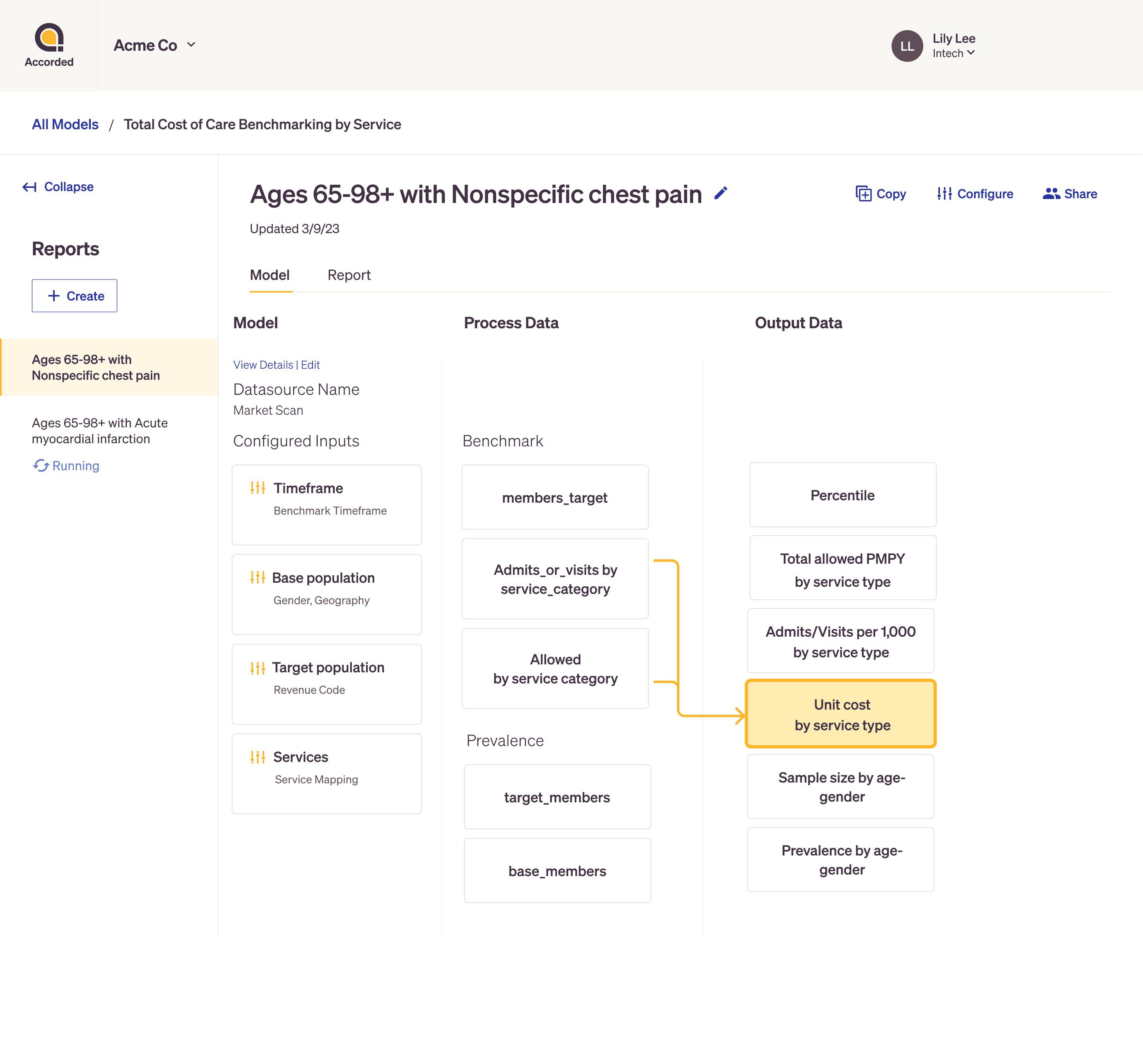The width and height of the screenshot is (1143, 1064).
Task: Select Admits/Visits per 1,000 output node
Action: [x=840, y=641]
